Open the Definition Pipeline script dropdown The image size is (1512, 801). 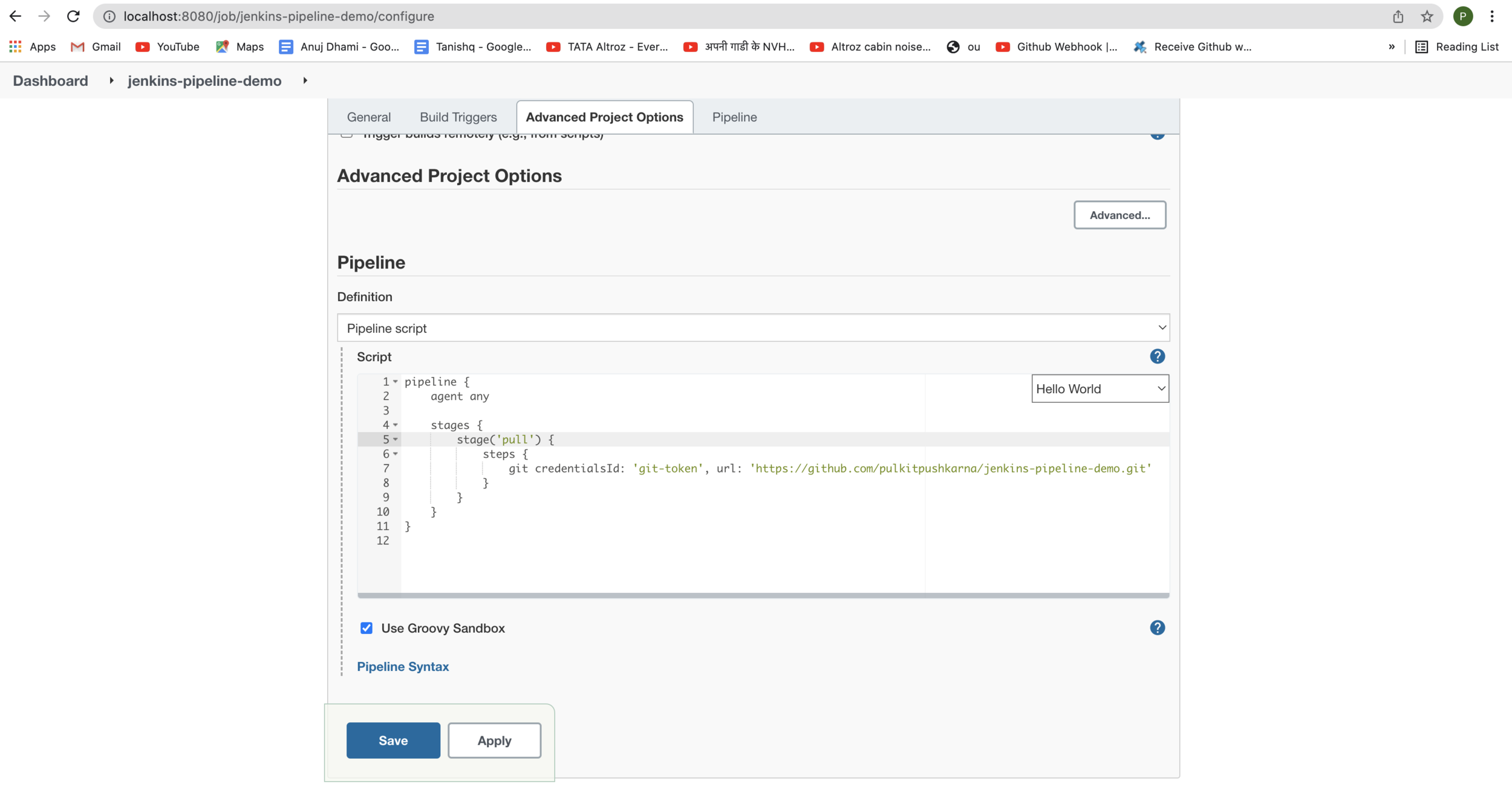tap(753, 328)
